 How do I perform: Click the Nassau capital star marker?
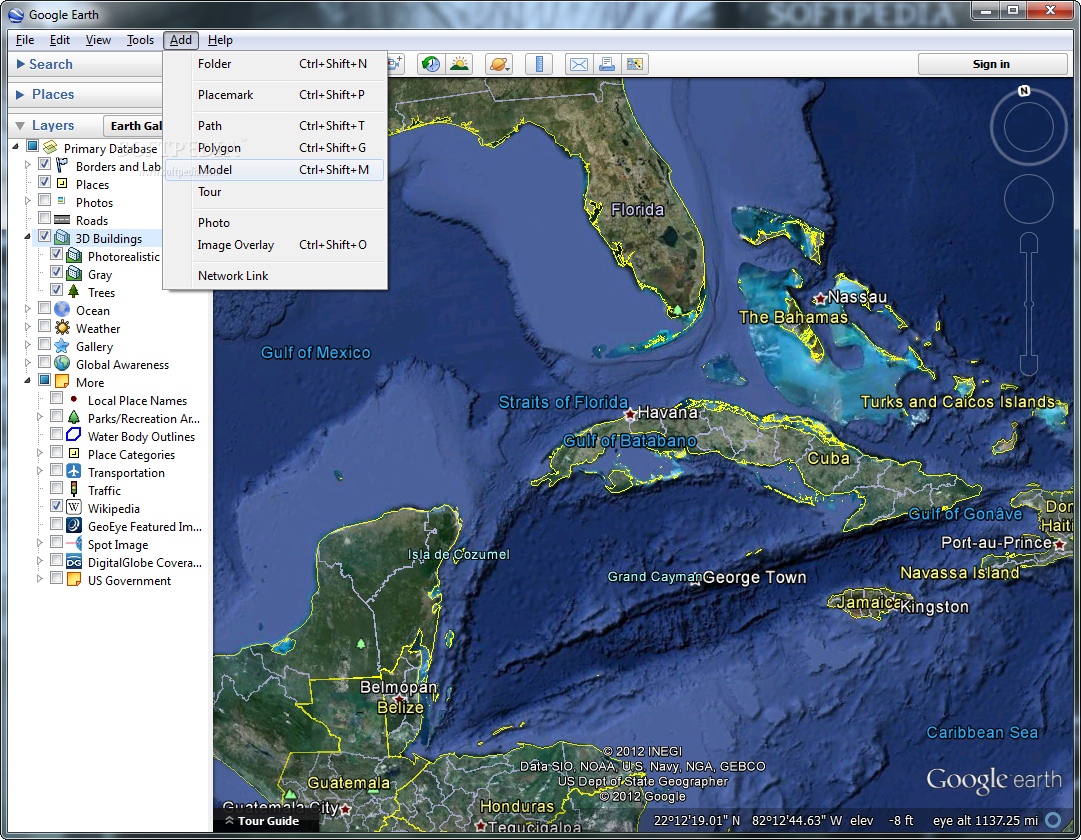[x=820, y=299]
